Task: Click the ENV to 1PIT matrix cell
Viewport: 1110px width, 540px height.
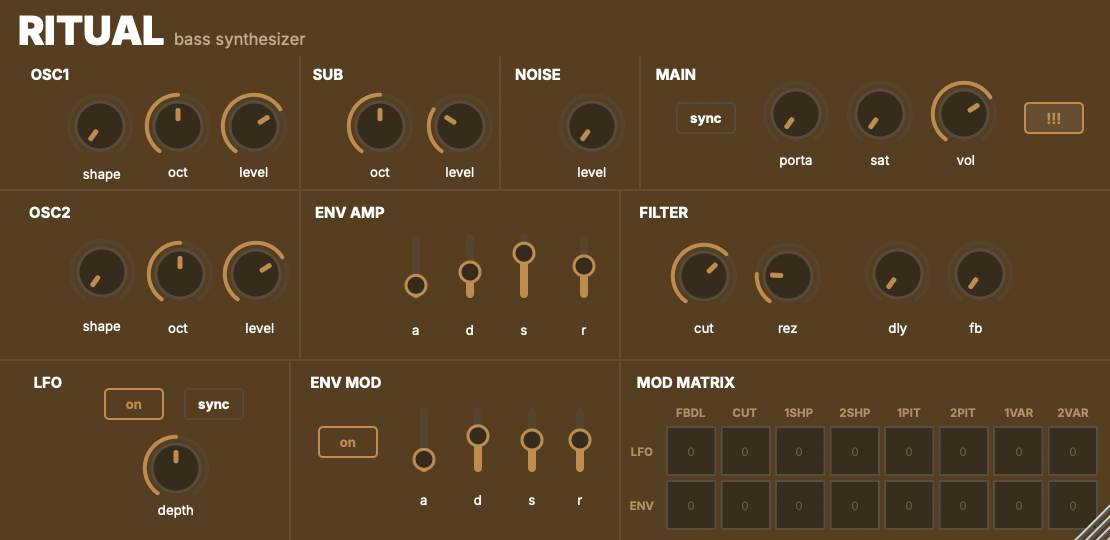Action: pos(909,506)
